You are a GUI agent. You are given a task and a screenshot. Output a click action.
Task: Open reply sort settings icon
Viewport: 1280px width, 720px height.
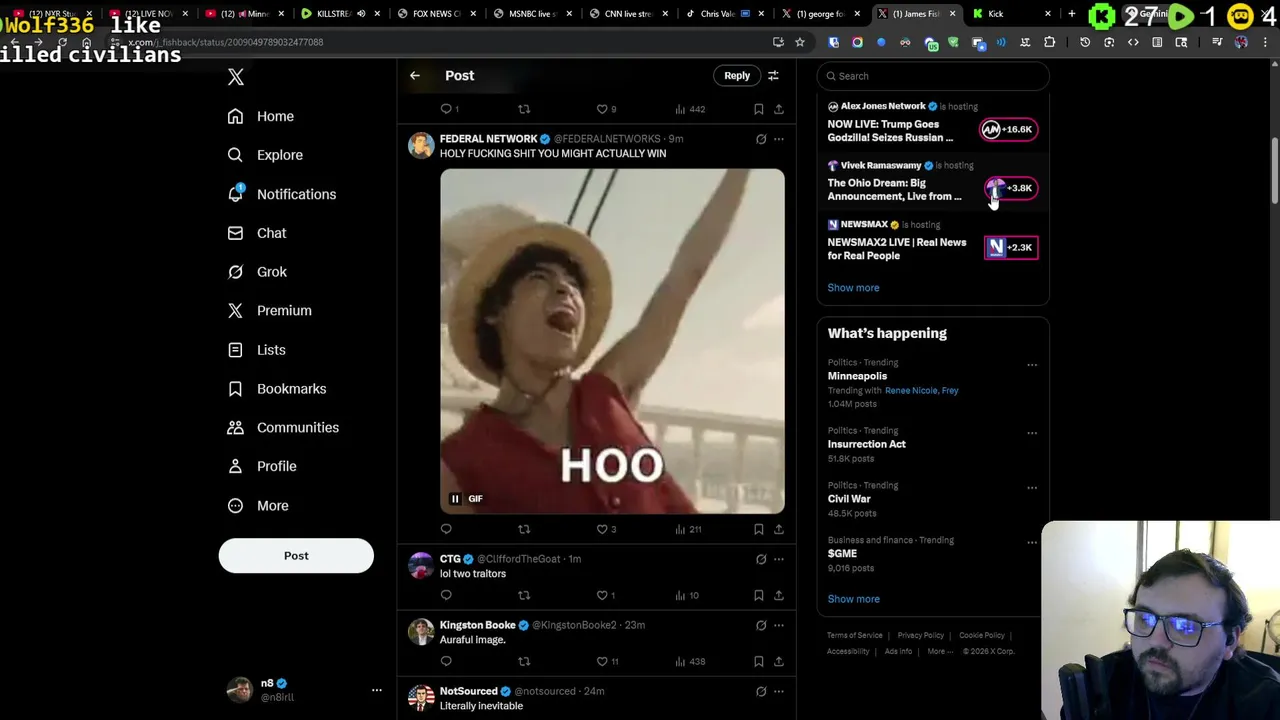[773, 76]
